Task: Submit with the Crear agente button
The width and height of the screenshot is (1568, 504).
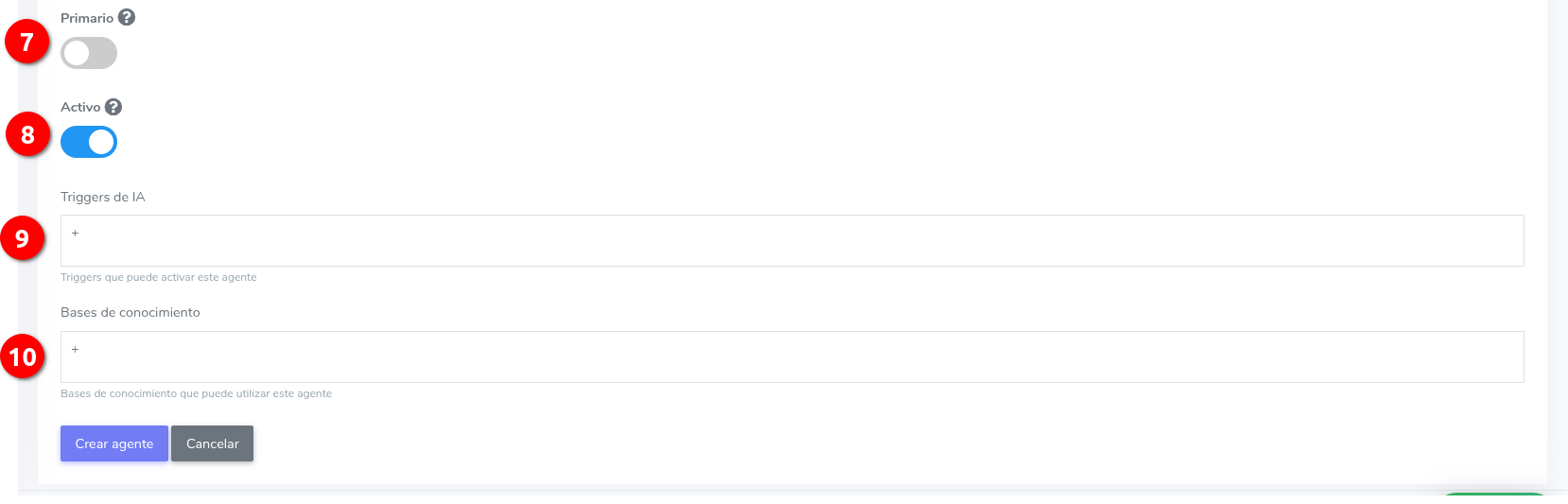Action: [114, 443]
